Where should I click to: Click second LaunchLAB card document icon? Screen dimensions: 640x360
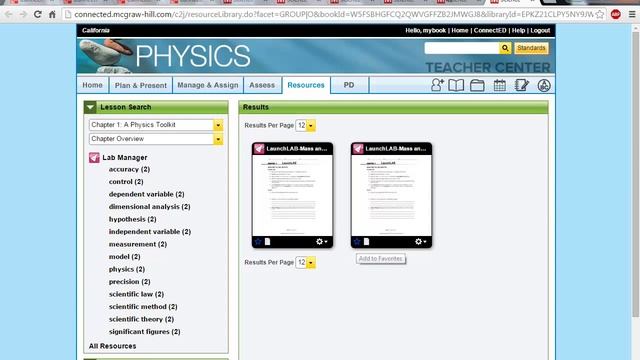point(367,242)
